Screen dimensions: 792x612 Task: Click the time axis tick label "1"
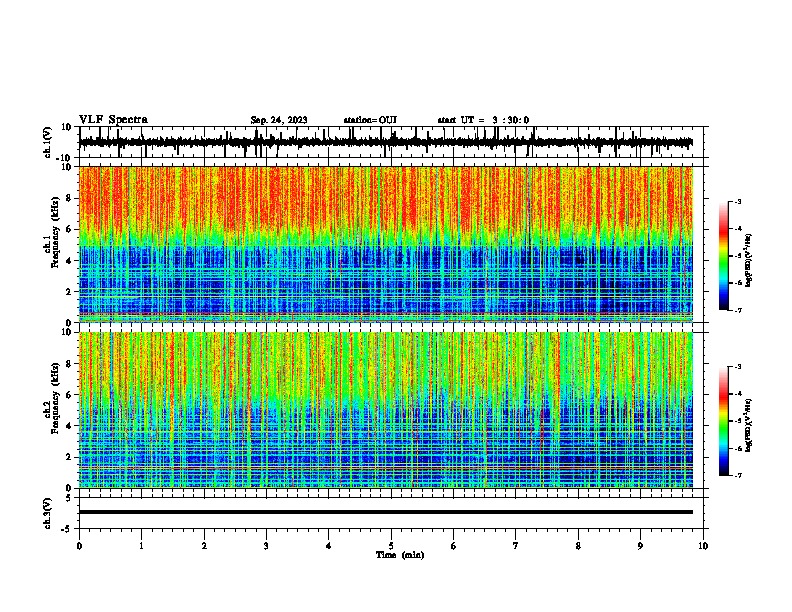pyautogui.click(x=141, y=546)
